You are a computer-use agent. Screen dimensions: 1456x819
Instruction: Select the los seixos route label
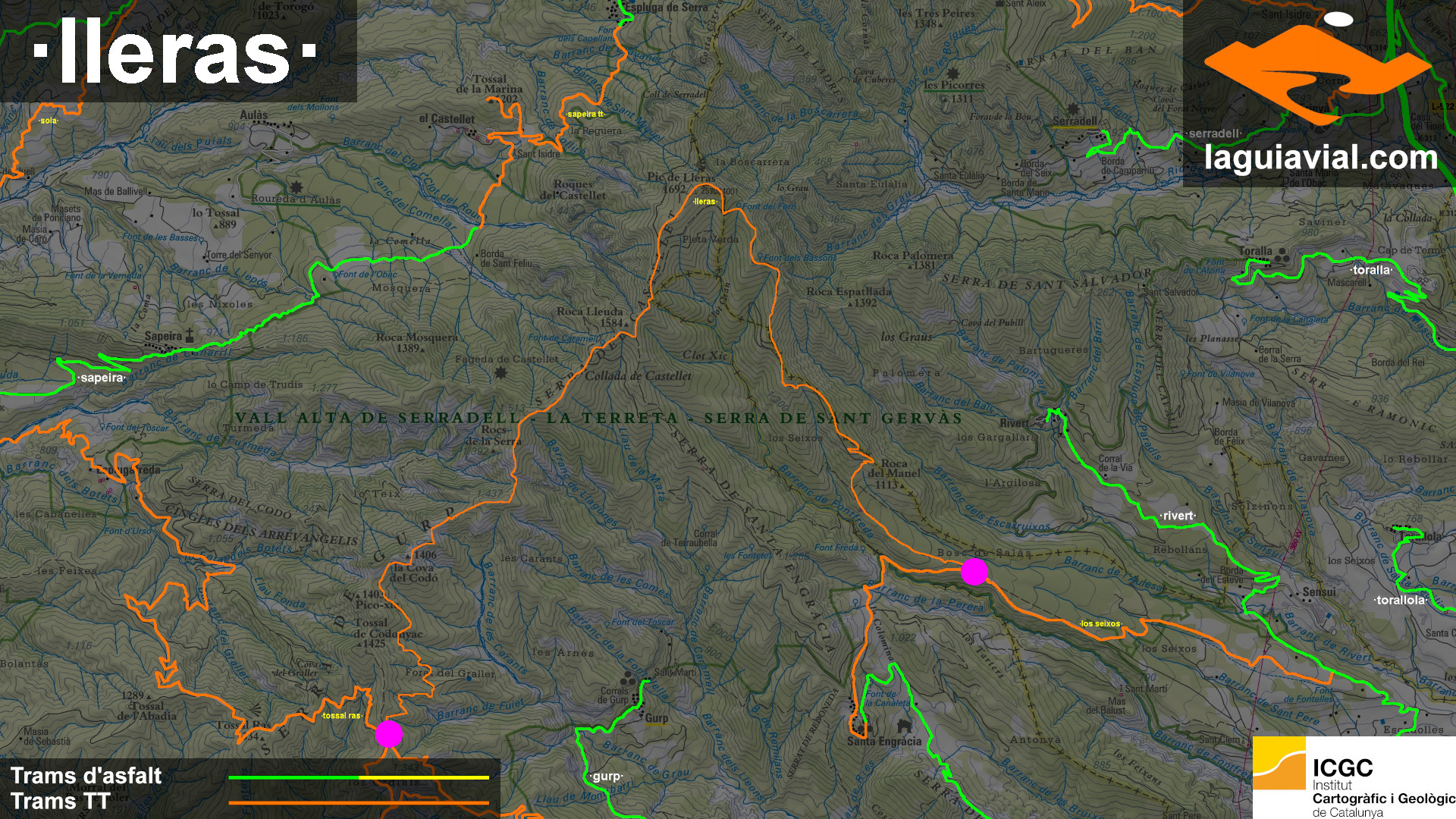tap(1100, 624)
